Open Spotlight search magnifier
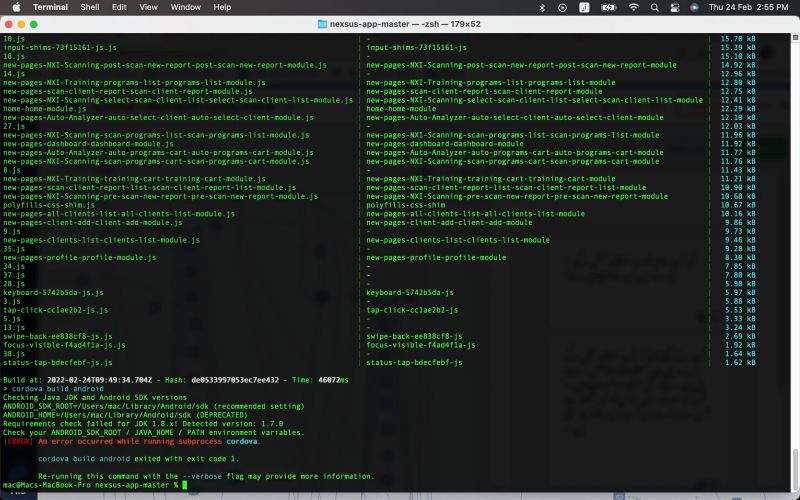800x500 pixels. 655,7
